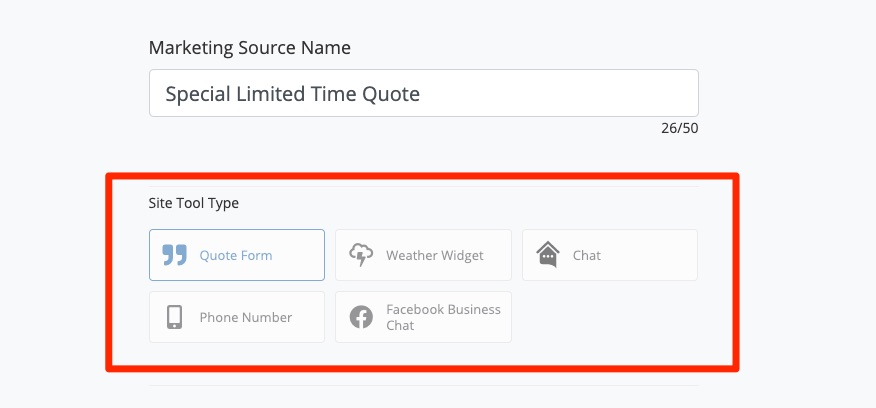
Task: Select the Quote Form site tool type
Action: (237, 255)
